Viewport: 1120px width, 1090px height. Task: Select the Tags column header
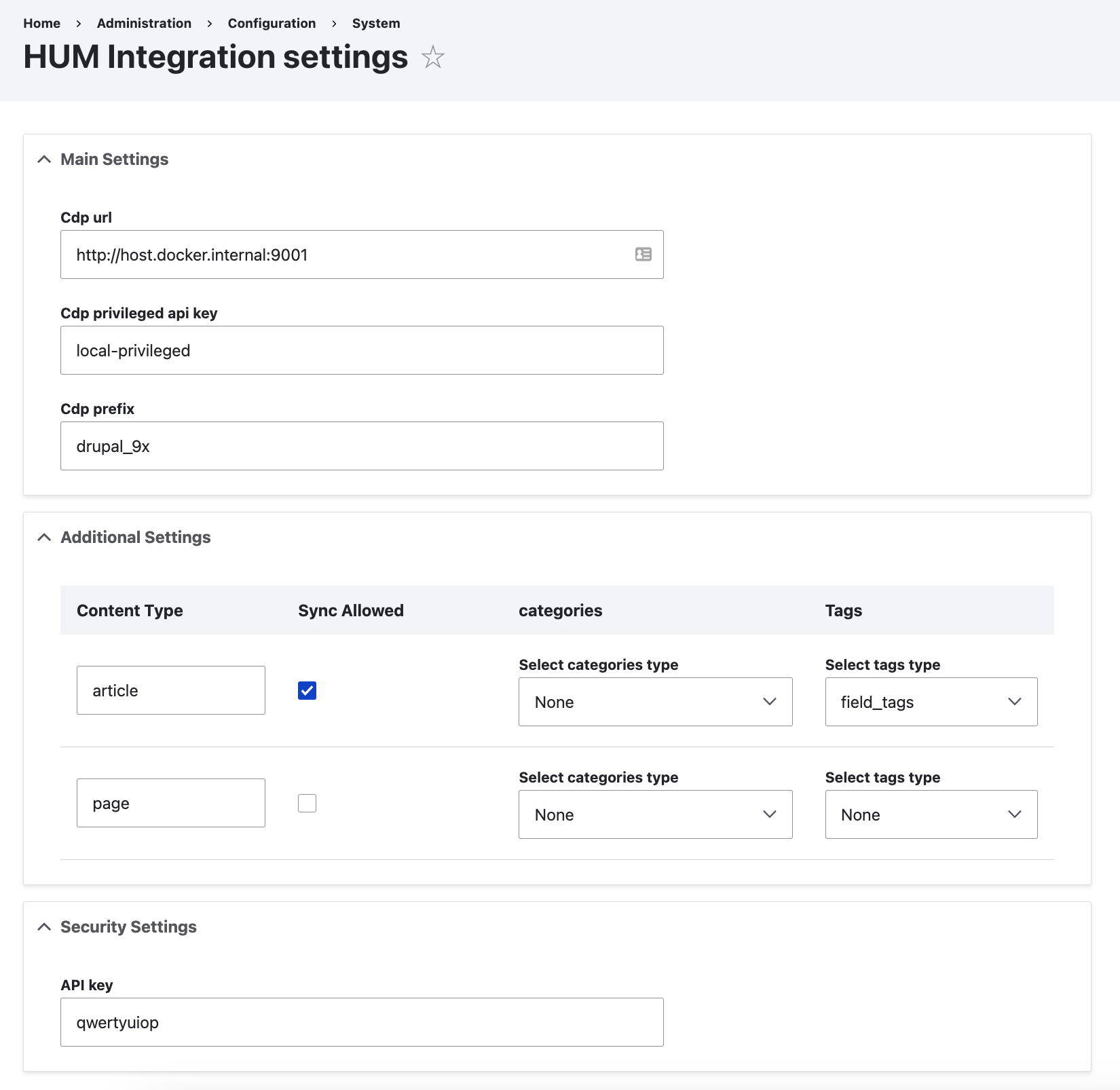click(x=843, y=611)
